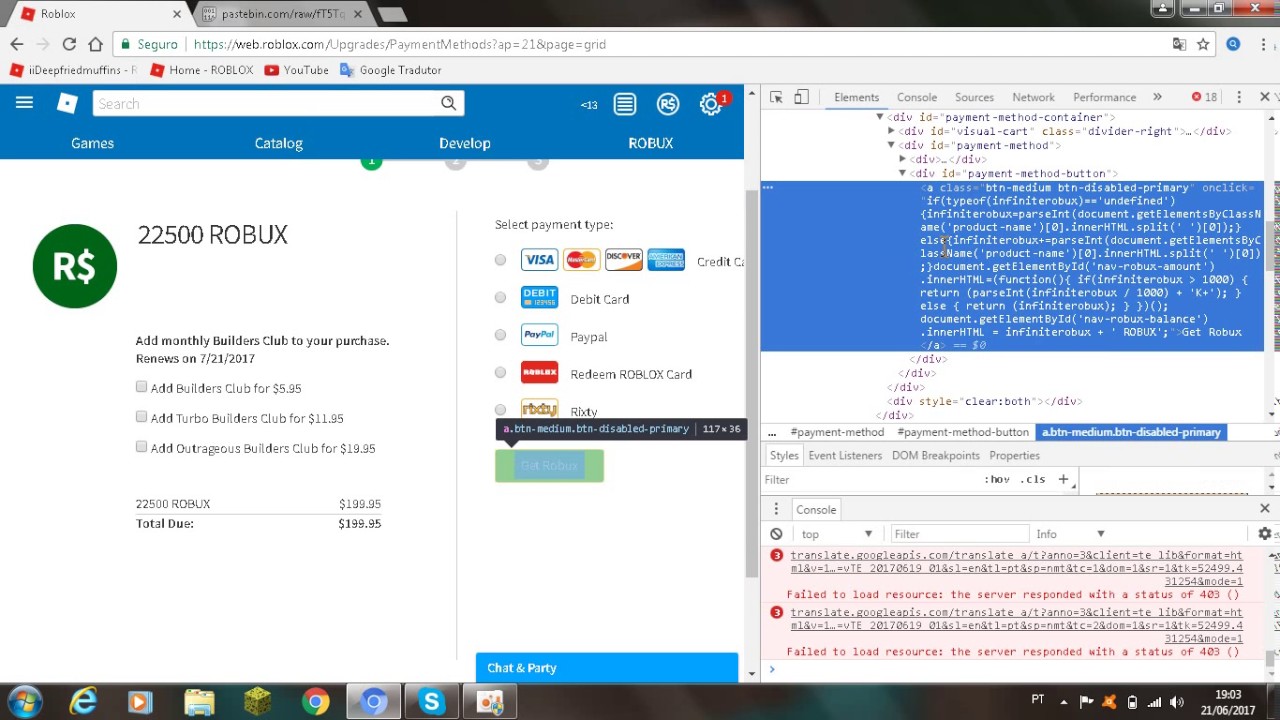Viewport: 1280px width, 720px height.
Task: Open Roblox settings gear with notification badge
Action: pos(711,104)
